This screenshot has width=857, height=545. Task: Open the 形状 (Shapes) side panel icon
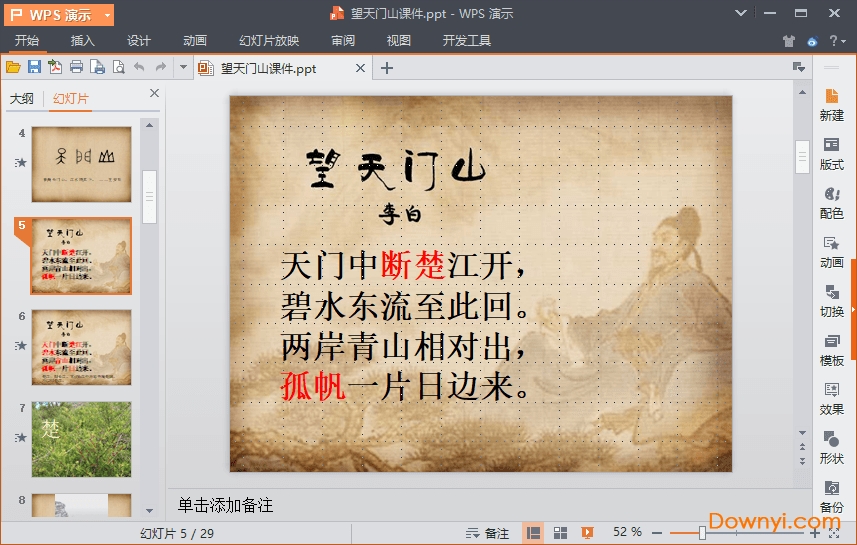(x=831, y=448)
